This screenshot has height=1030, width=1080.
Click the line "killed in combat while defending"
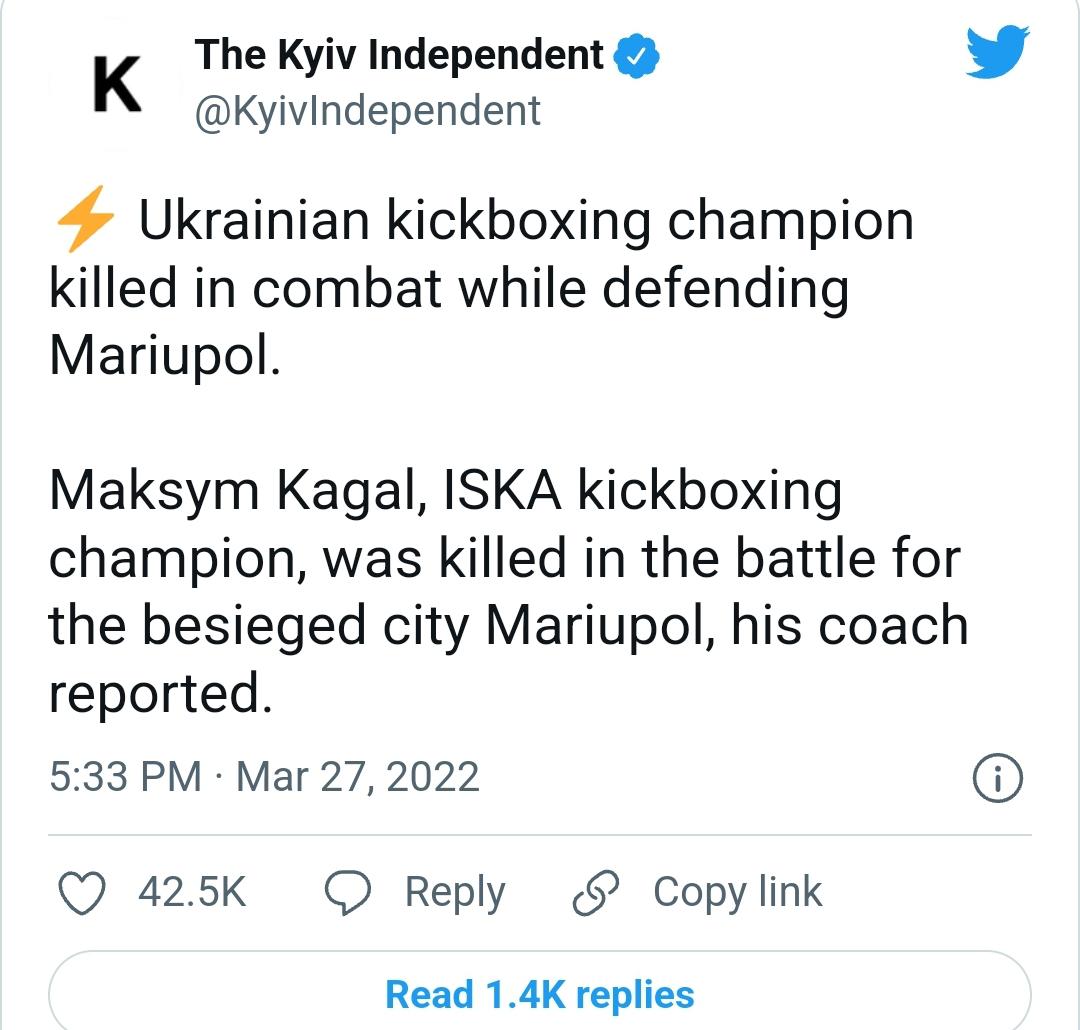pyautogui.click(x=449, y=288)
